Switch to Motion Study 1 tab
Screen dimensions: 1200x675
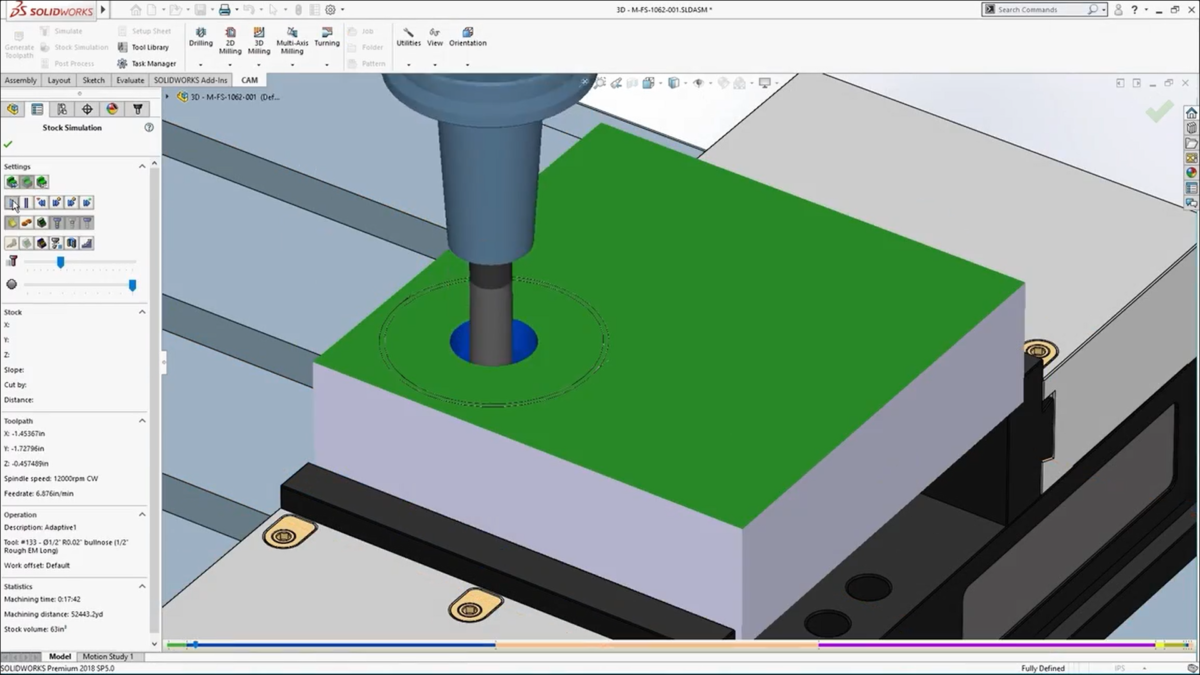pos(108,657)
